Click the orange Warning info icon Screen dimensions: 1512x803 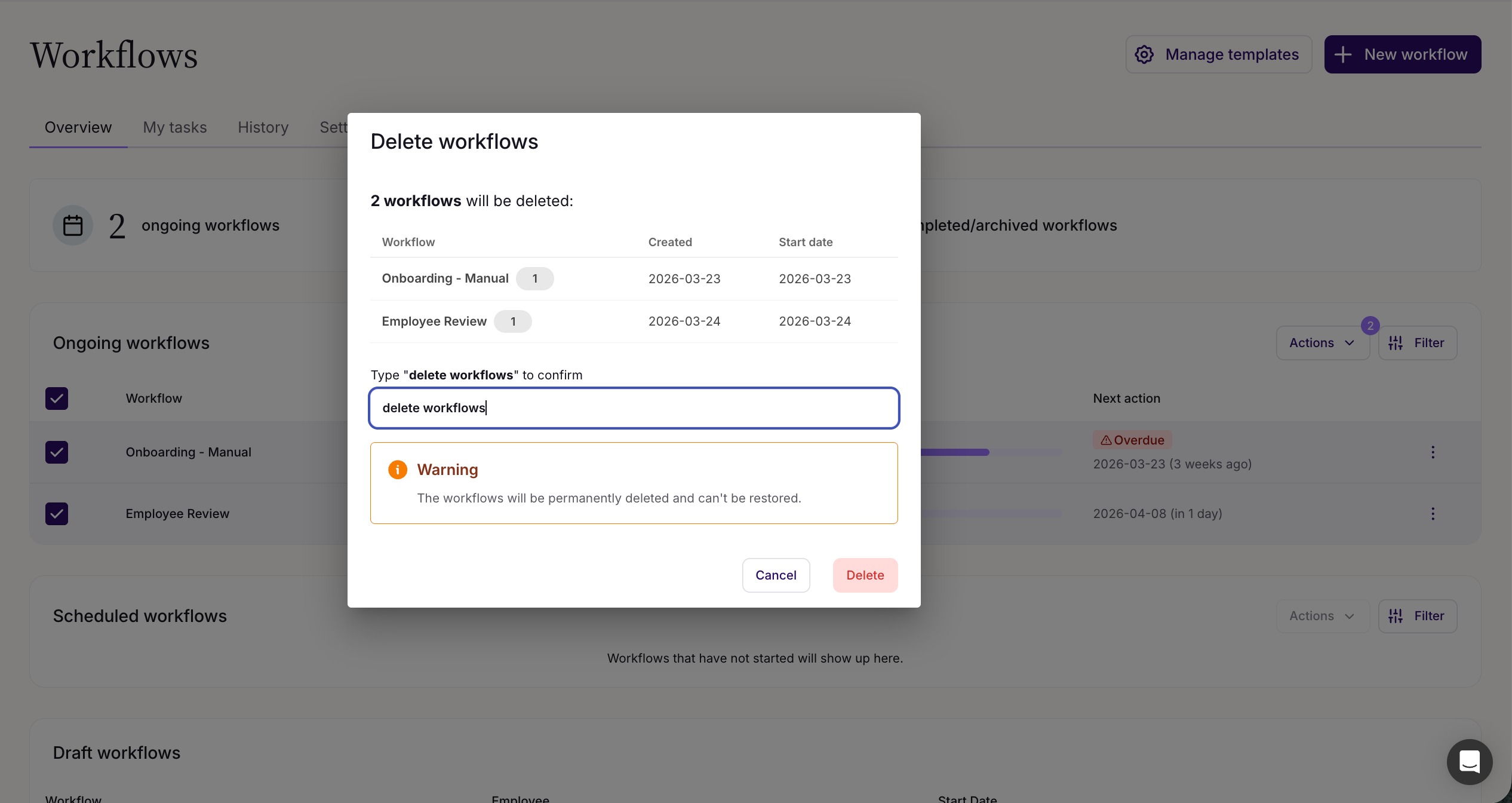tap(398, 470)
